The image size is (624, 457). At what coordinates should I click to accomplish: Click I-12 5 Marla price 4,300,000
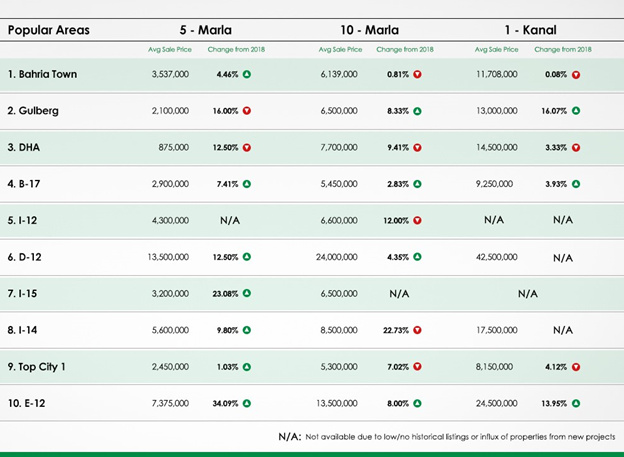(x=170, y=221)
